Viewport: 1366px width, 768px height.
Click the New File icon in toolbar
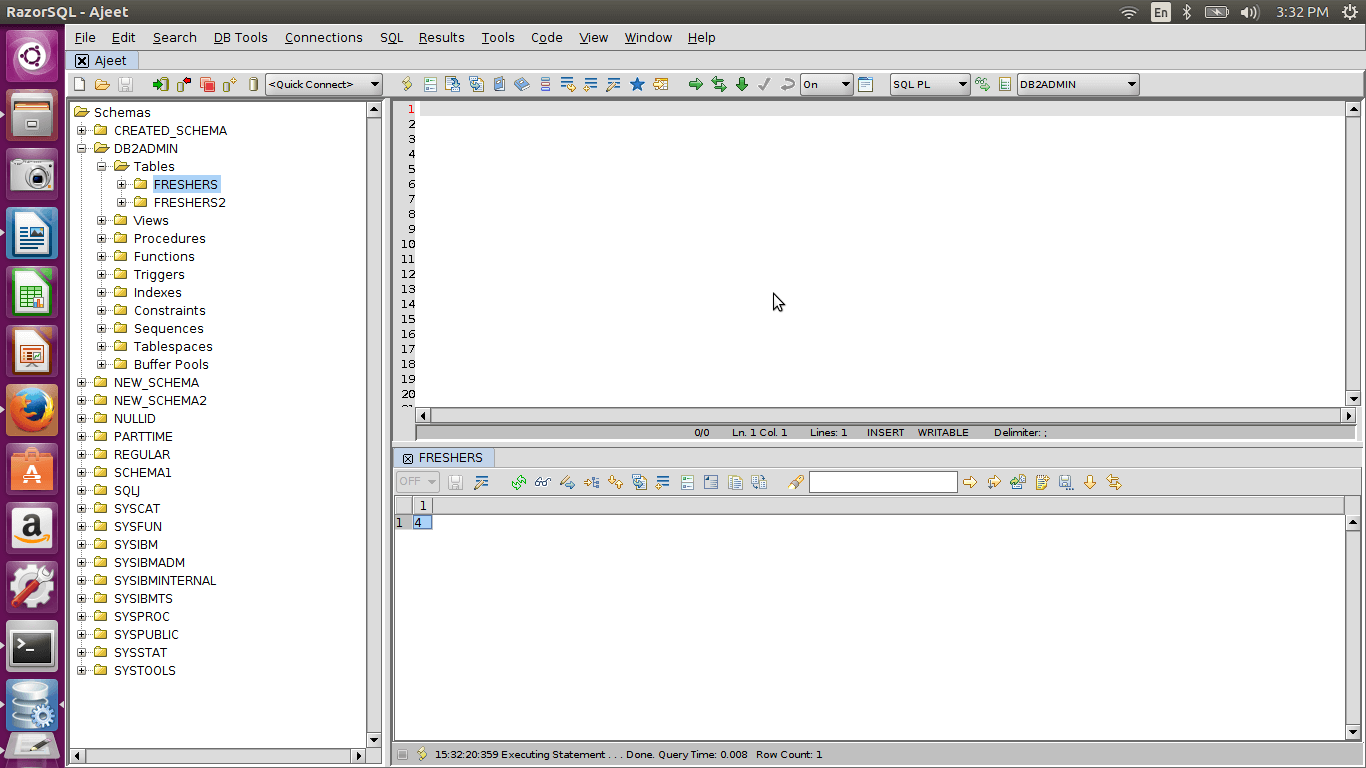(80, 85)
